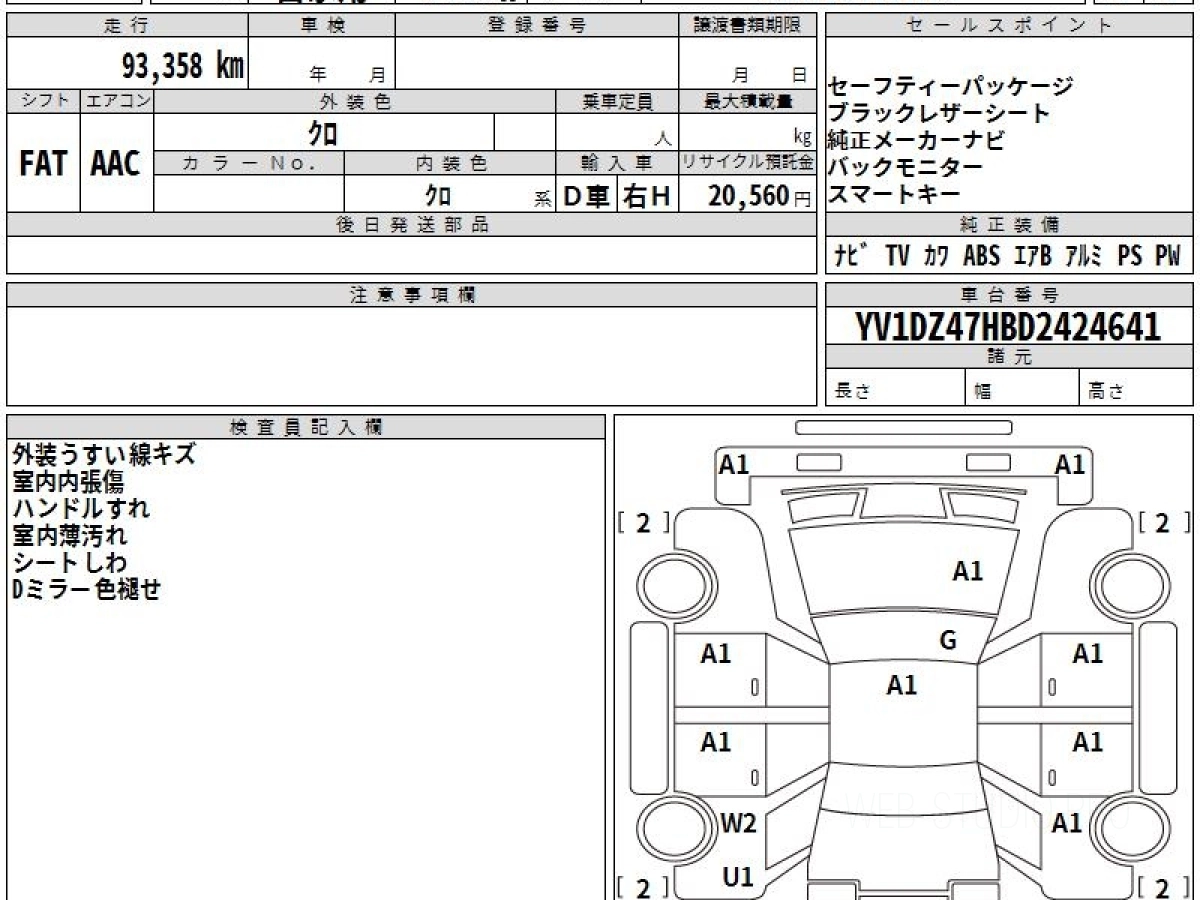The width and height of the screenshot is (1200, 900).
Task: Click the FAT shift value
Action: pos(43,163)
